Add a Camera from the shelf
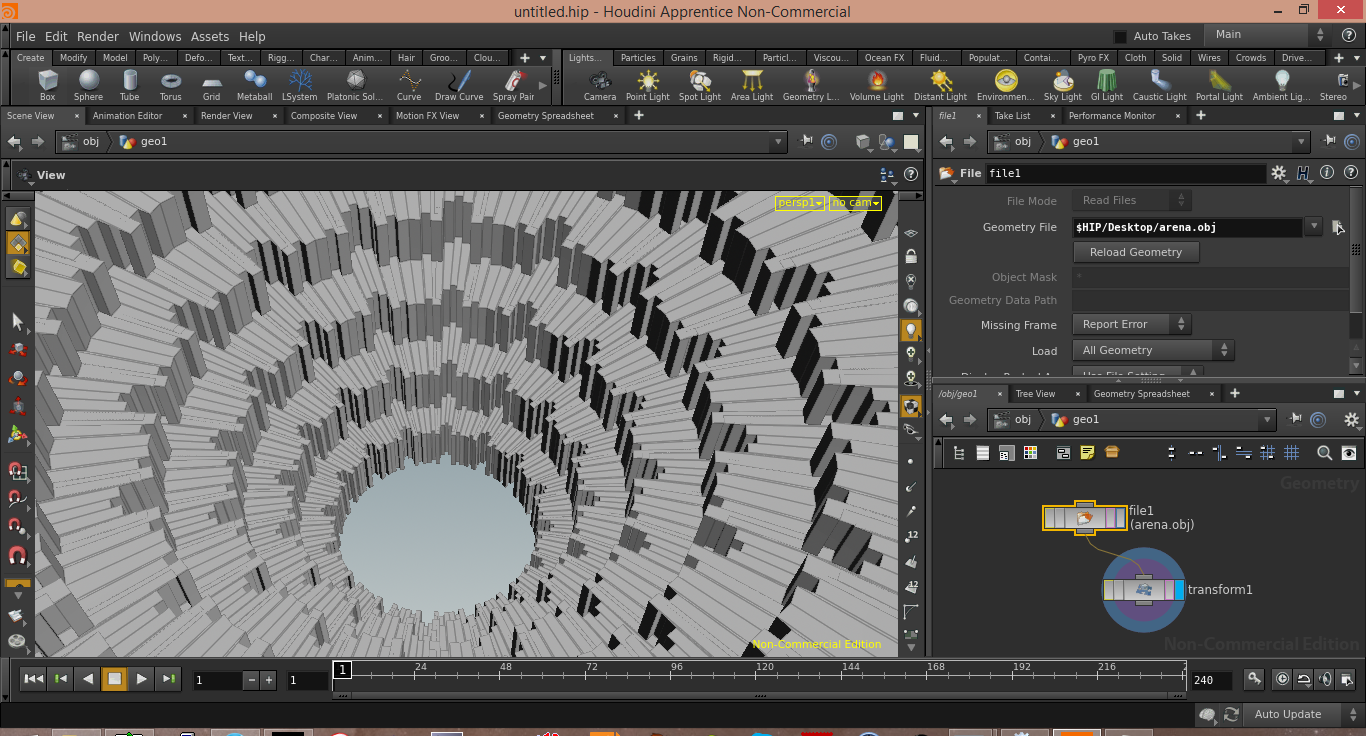 600,84
